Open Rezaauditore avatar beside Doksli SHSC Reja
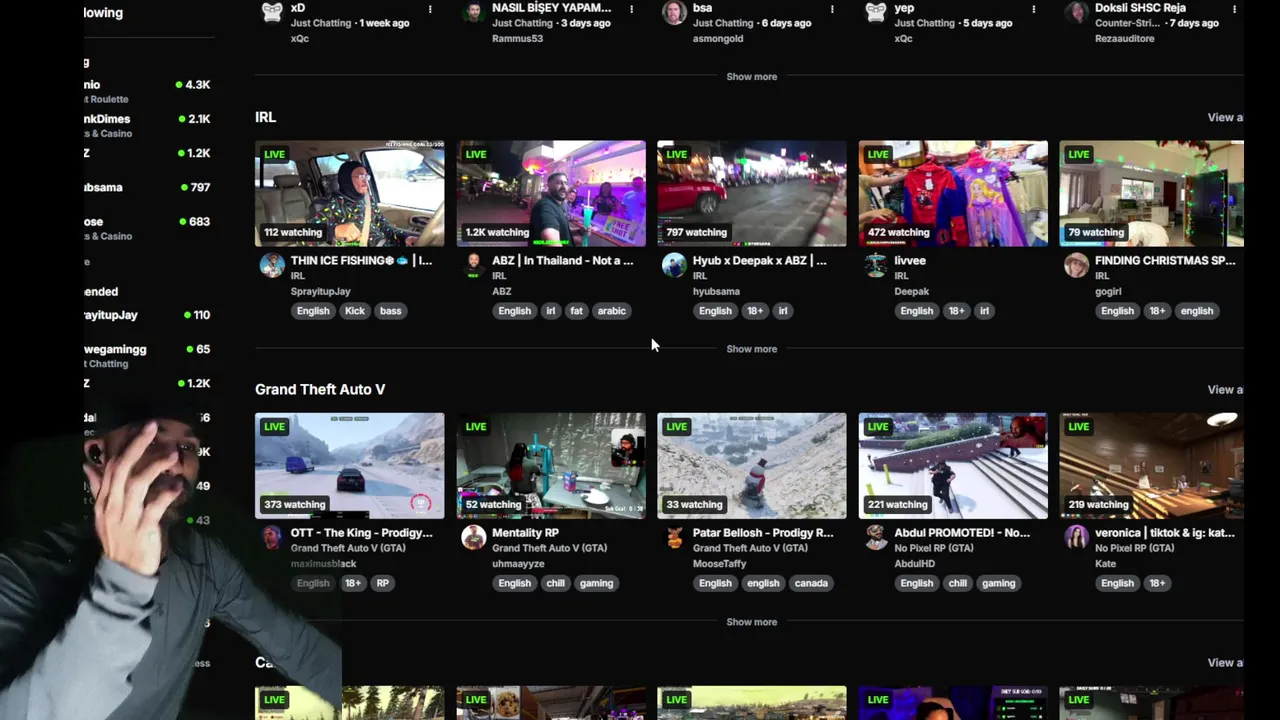Image resolution: width=1280 pixels, height=720 pixels. (1076, 12)
